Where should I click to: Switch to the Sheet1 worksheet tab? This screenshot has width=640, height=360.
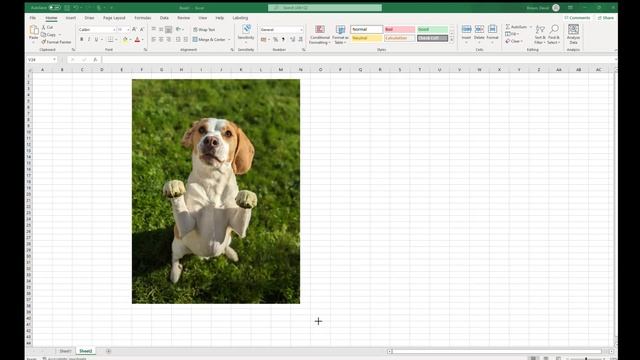click(65, 351)
